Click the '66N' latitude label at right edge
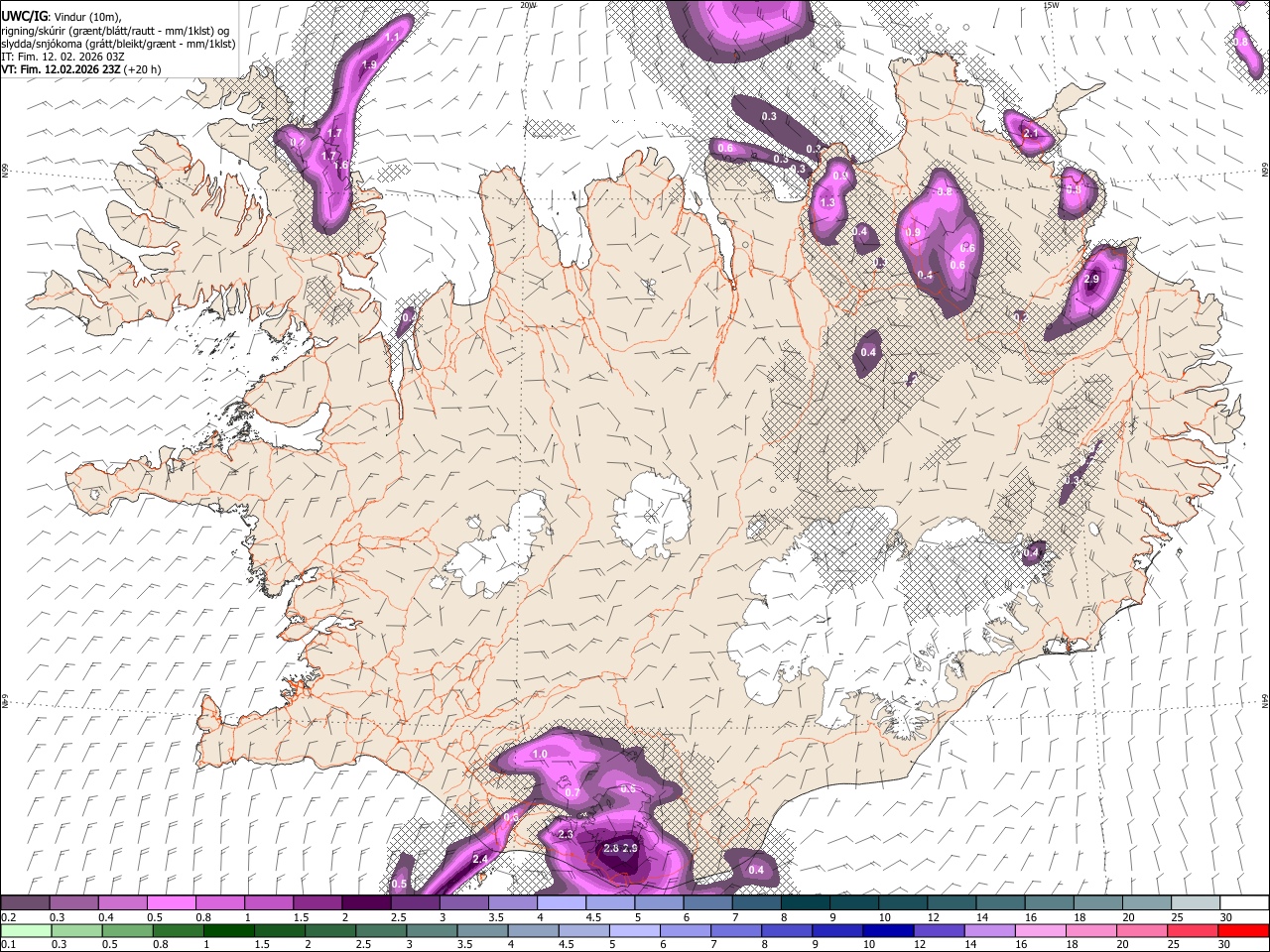This screenshot has height=952, width=1270. [x=1264, y=171]
